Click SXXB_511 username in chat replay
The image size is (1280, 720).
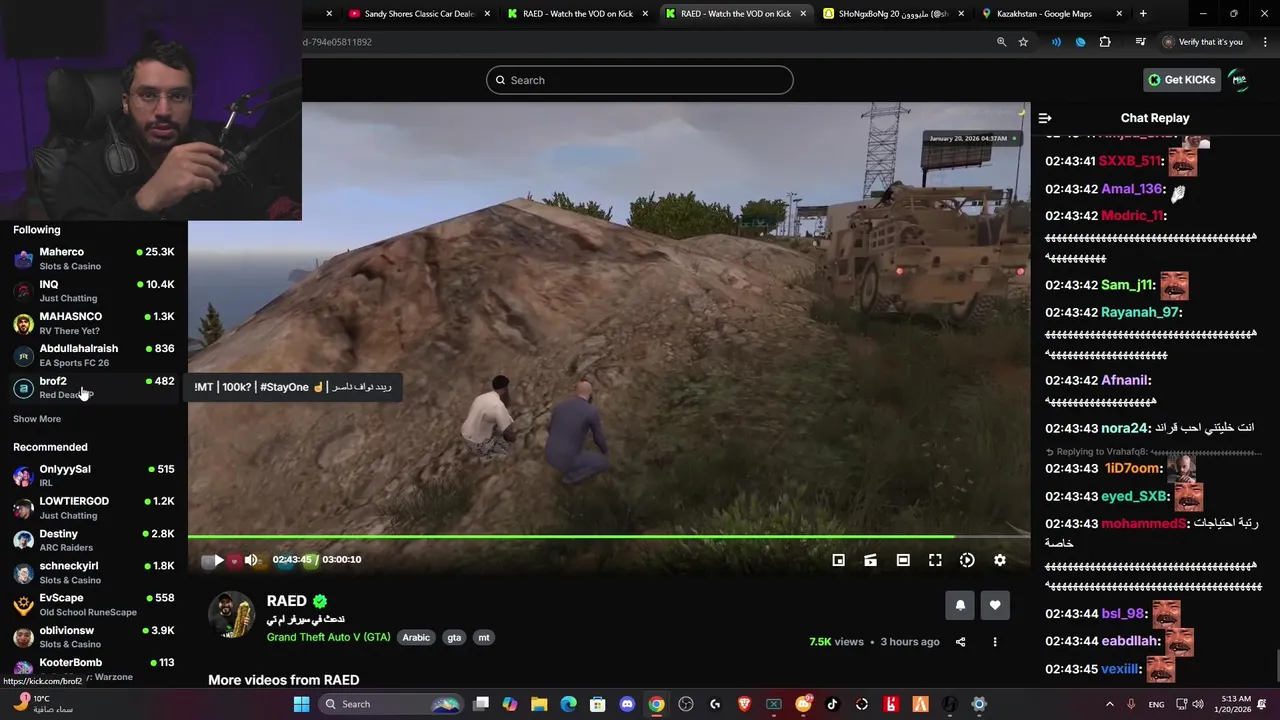[1129, 161]
